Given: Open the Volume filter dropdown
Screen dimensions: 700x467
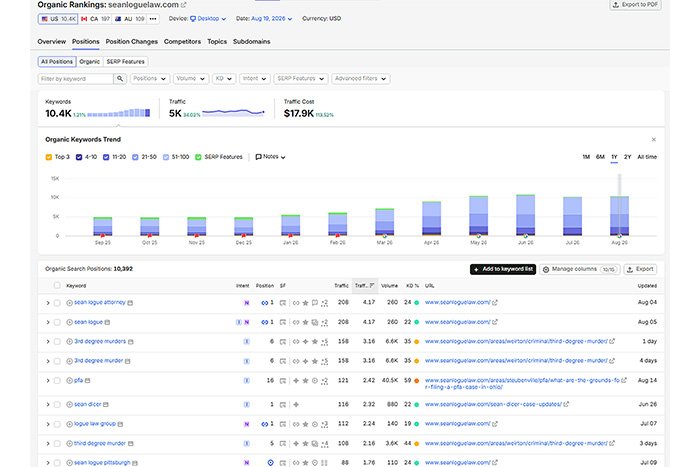Looking at the screenshot, I should 191,79.
